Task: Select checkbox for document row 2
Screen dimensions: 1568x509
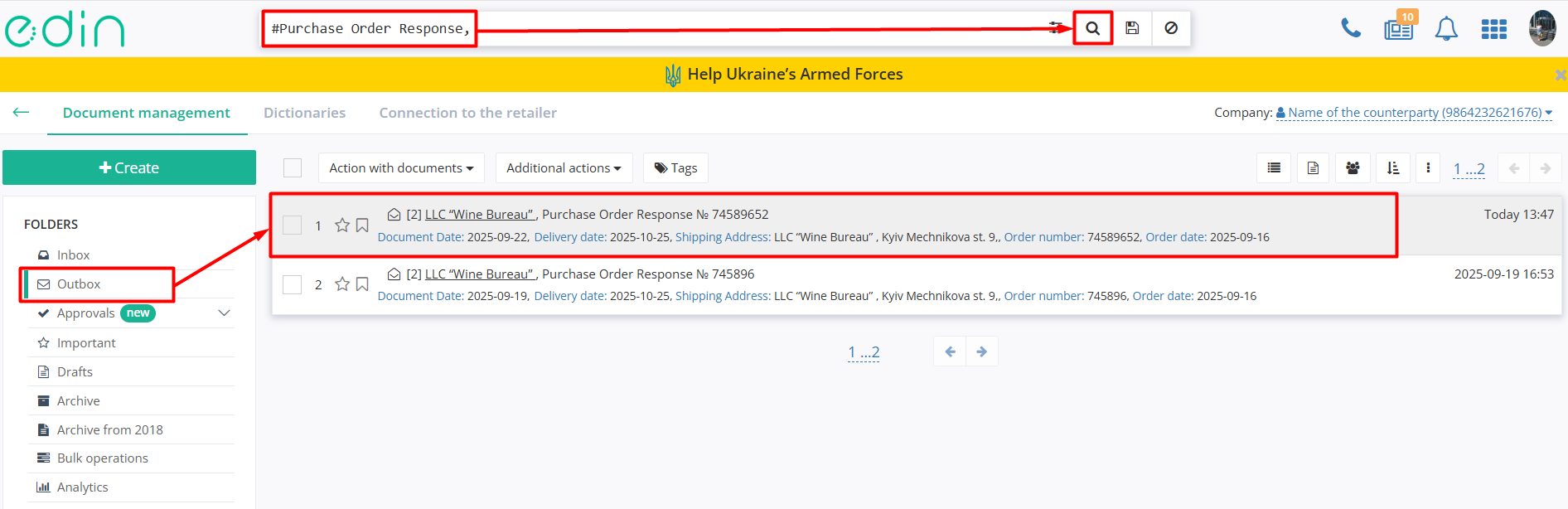Action: point(293,284)
